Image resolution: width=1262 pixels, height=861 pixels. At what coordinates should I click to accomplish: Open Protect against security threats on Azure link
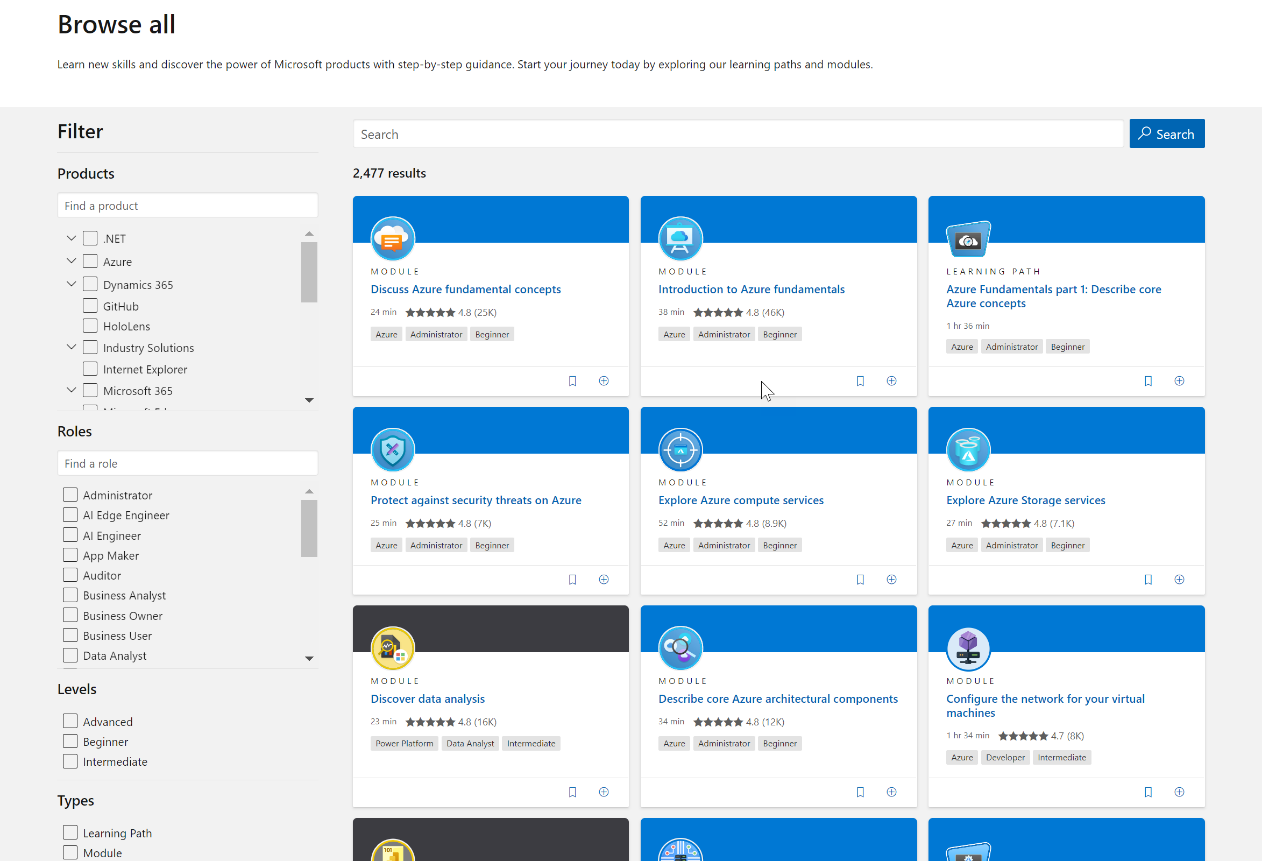(x=476, y=500)
